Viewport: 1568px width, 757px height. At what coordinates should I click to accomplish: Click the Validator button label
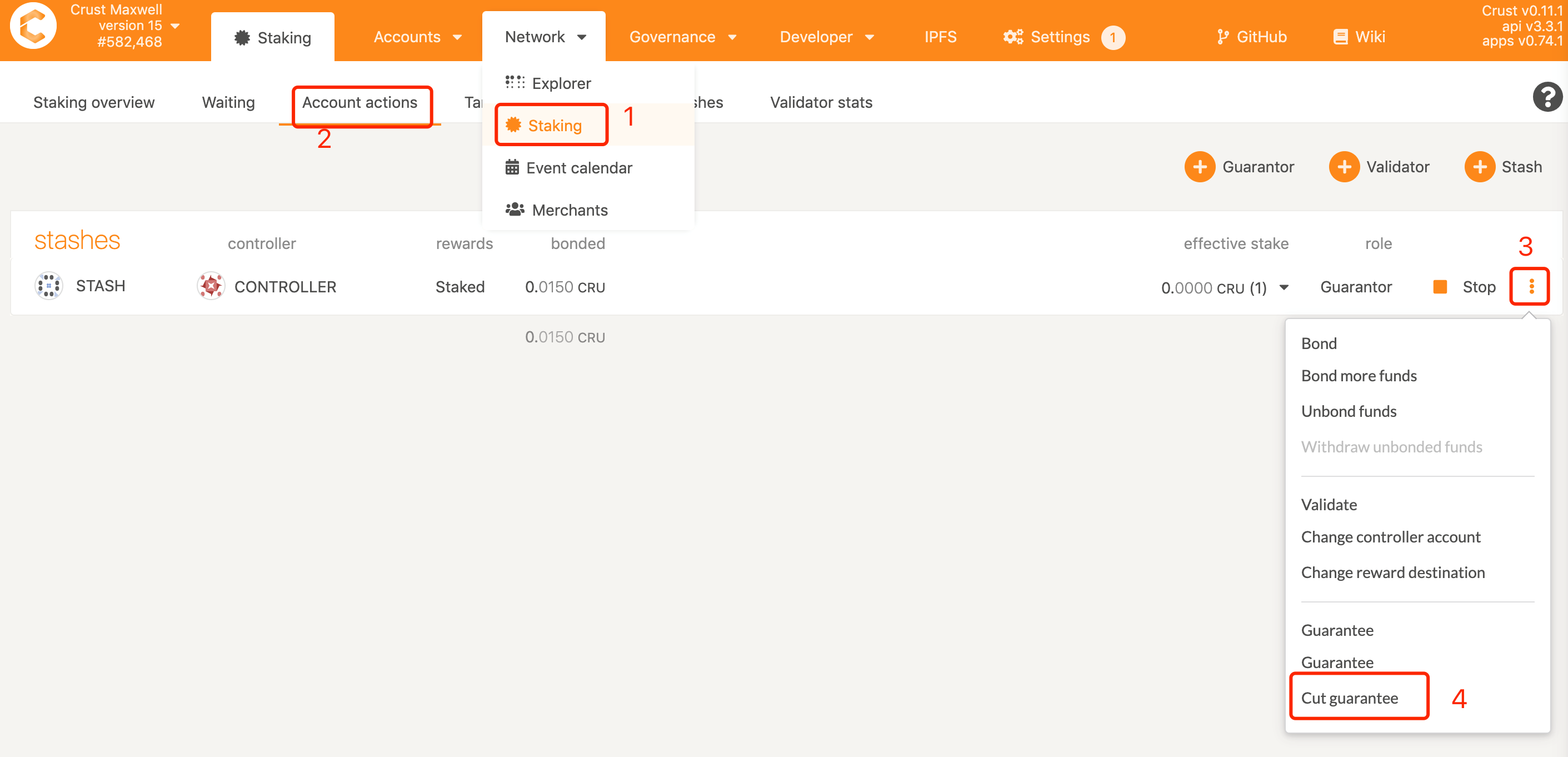(1397, 167)
